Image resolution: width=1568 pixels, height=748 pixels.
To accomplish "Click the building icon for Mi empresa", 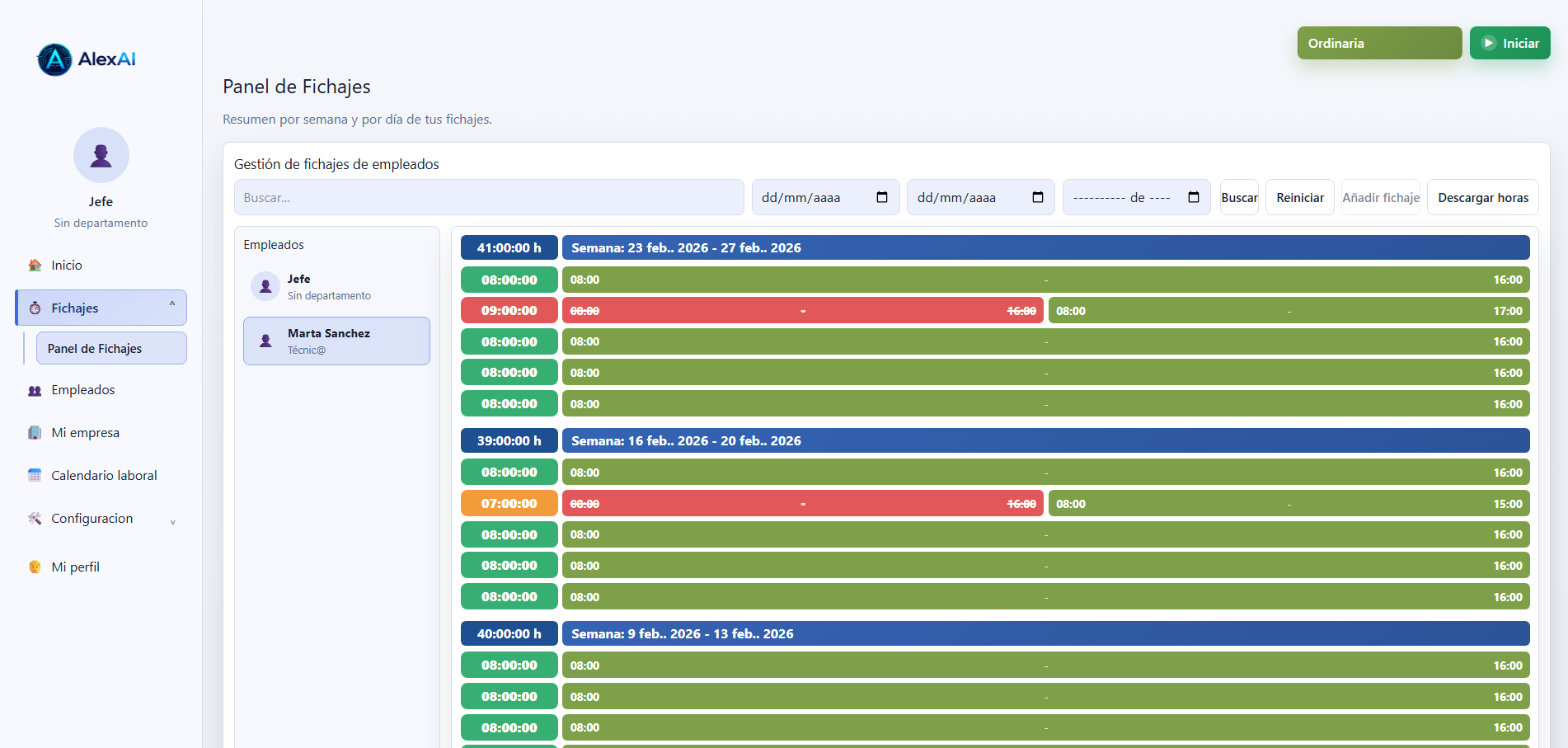I will pos(35,433).
